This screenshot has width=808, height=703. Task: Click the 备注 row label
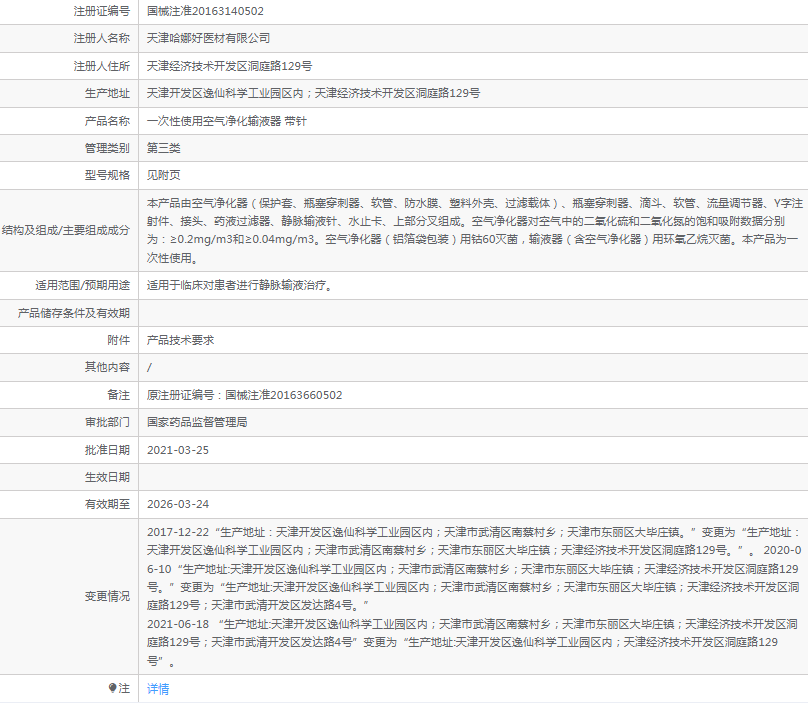(x=119, y=395)
